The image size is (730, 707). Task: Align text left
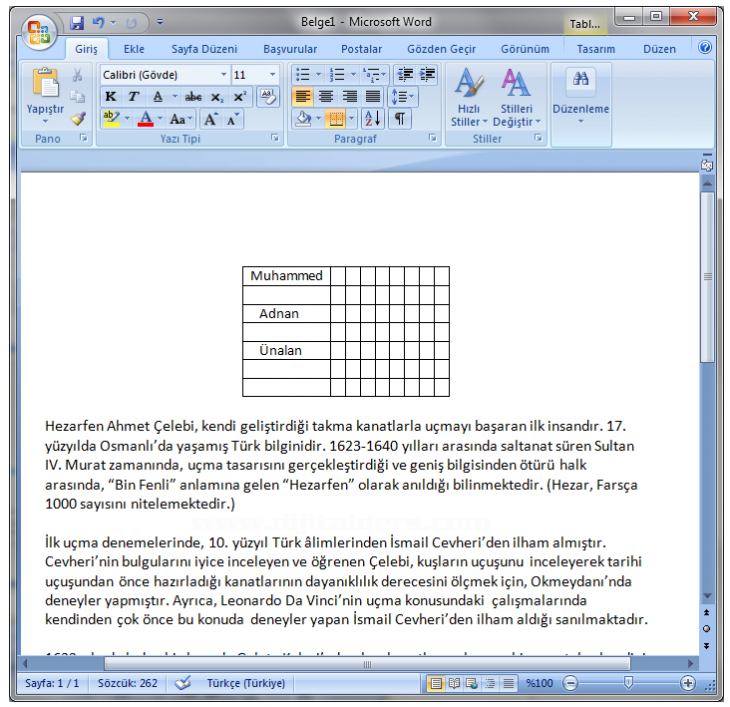coord(303,97)
